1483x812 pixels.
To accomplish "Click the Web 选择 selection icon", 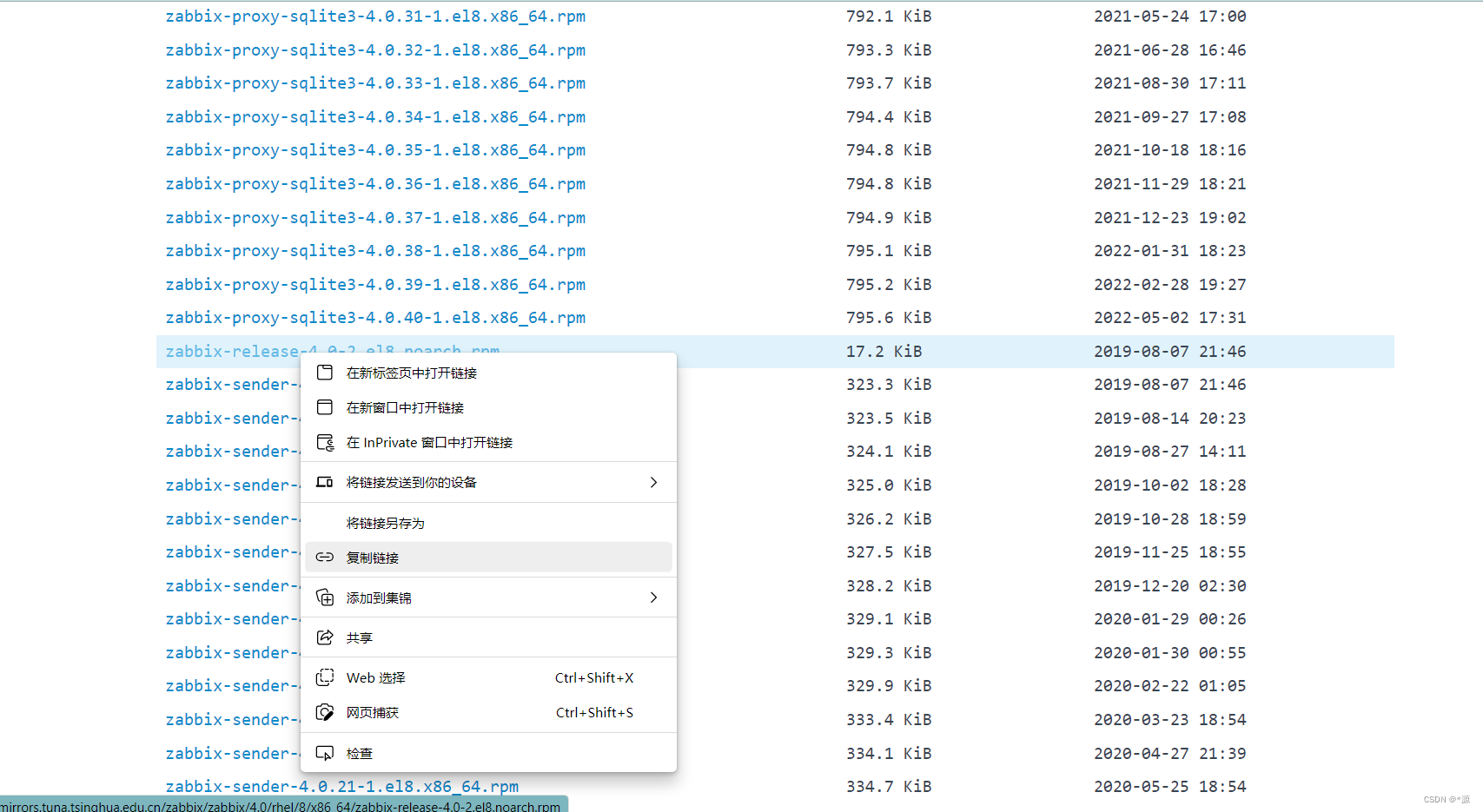I will click(x=324, y=677).
